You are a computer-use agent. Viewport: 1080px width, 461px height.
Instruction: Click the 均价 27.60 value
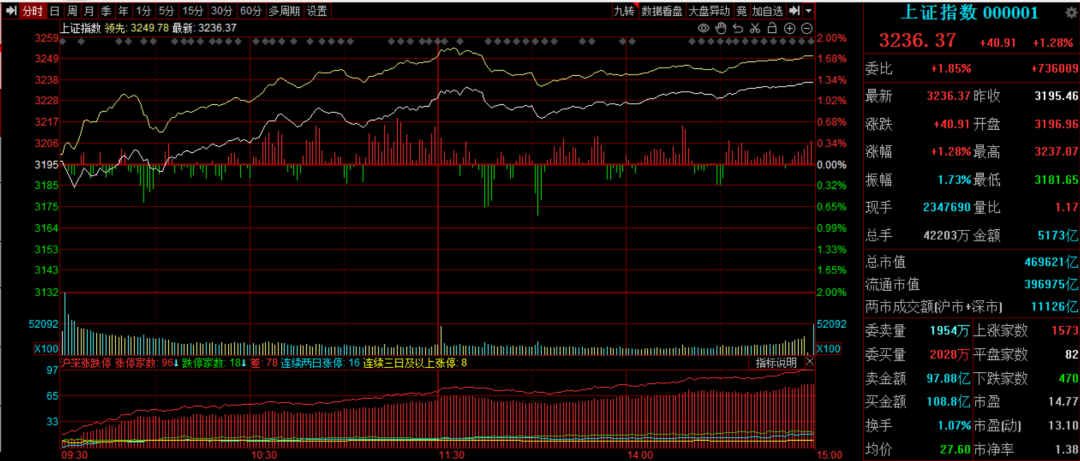click(956, 449)
